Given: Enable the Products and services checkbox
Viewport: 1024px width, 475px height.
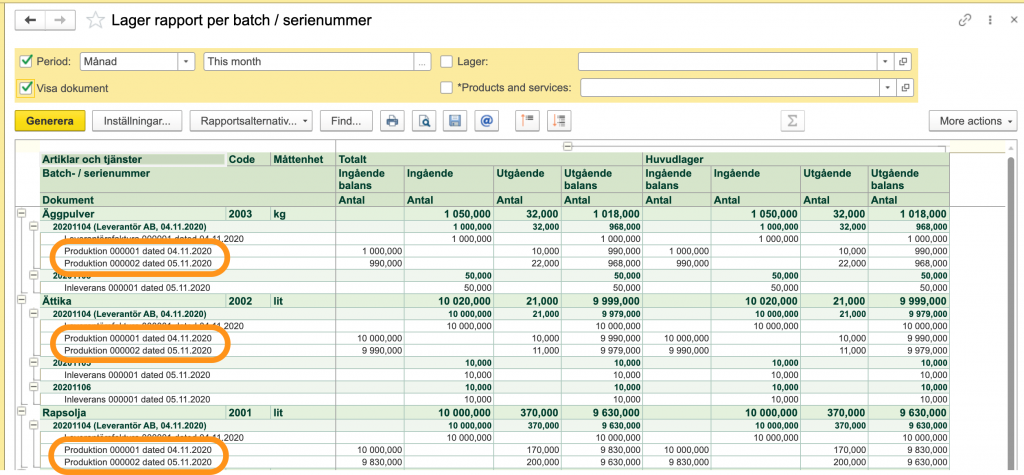Looking at the screenshot, I should 447,88.
